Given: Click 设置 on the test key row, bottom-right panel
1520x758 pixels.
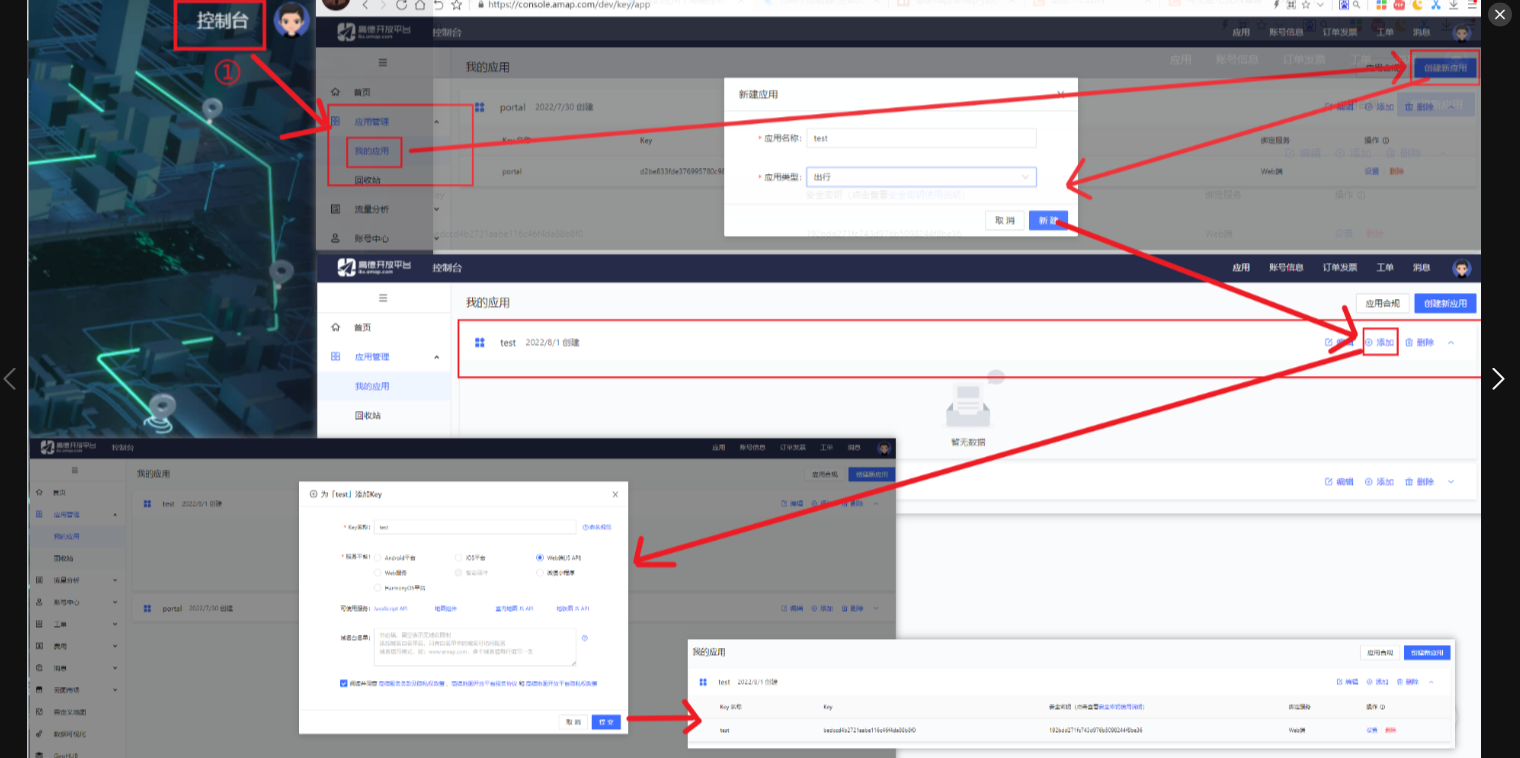Looking at the screenshot, I should click(1372, 730).
